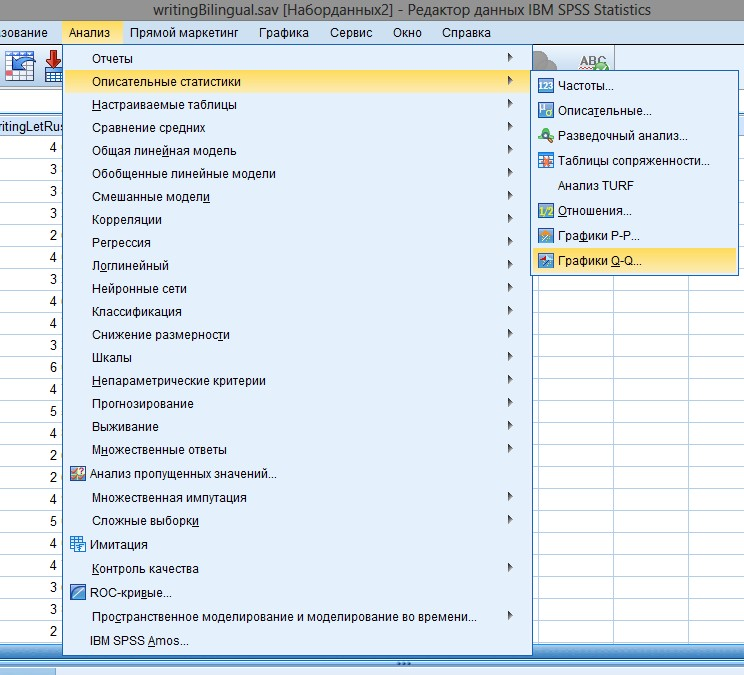Viewport: 744px width, 675px height.
Task: Launch IBM SPSS Amos...
Action: [x=297, y=640]
